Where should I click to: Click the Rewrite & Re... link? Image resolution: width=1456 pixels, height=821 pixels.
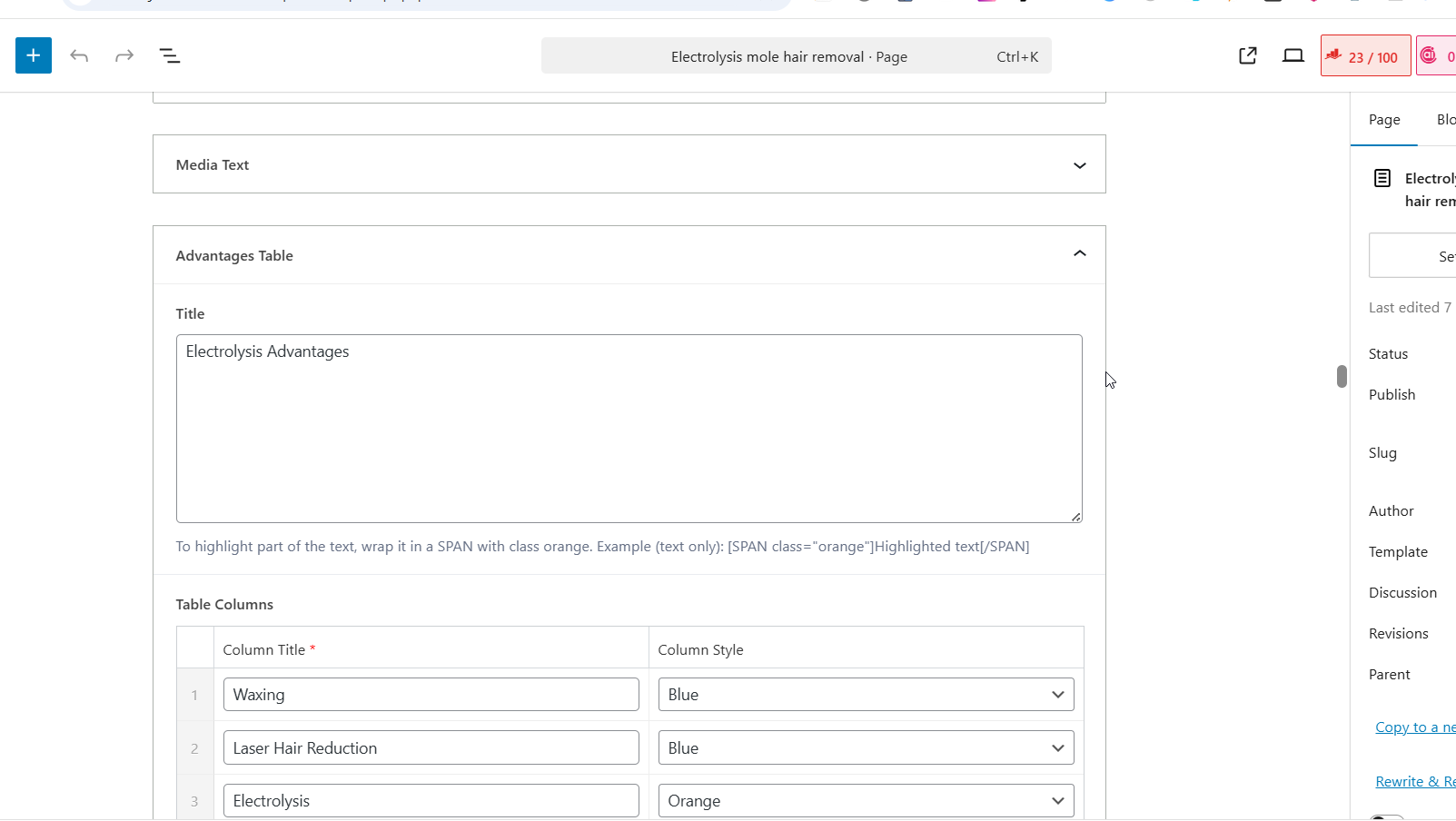click(1414, 782)
